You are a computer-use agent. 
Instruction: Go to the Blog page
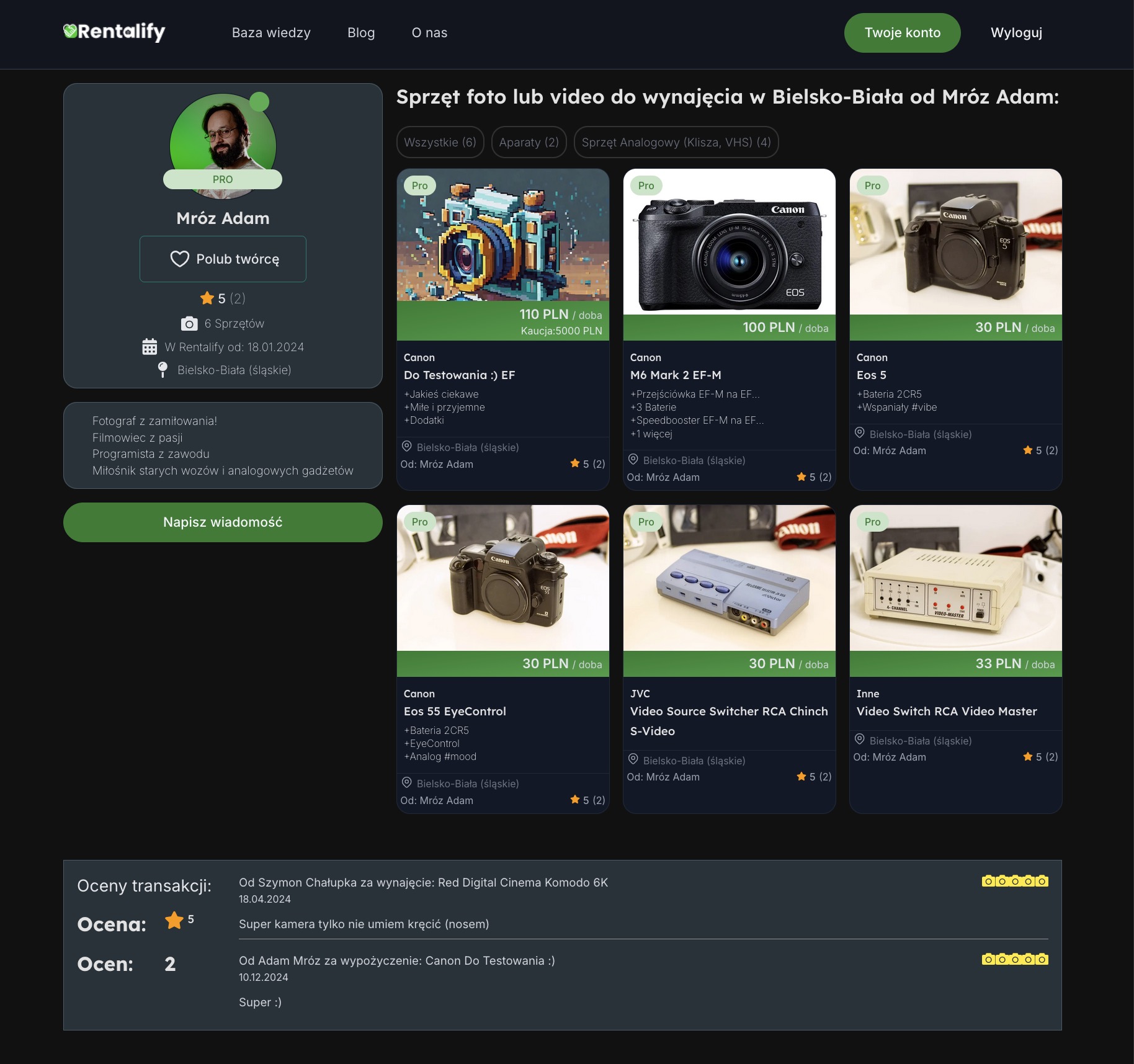click(361, 33)
